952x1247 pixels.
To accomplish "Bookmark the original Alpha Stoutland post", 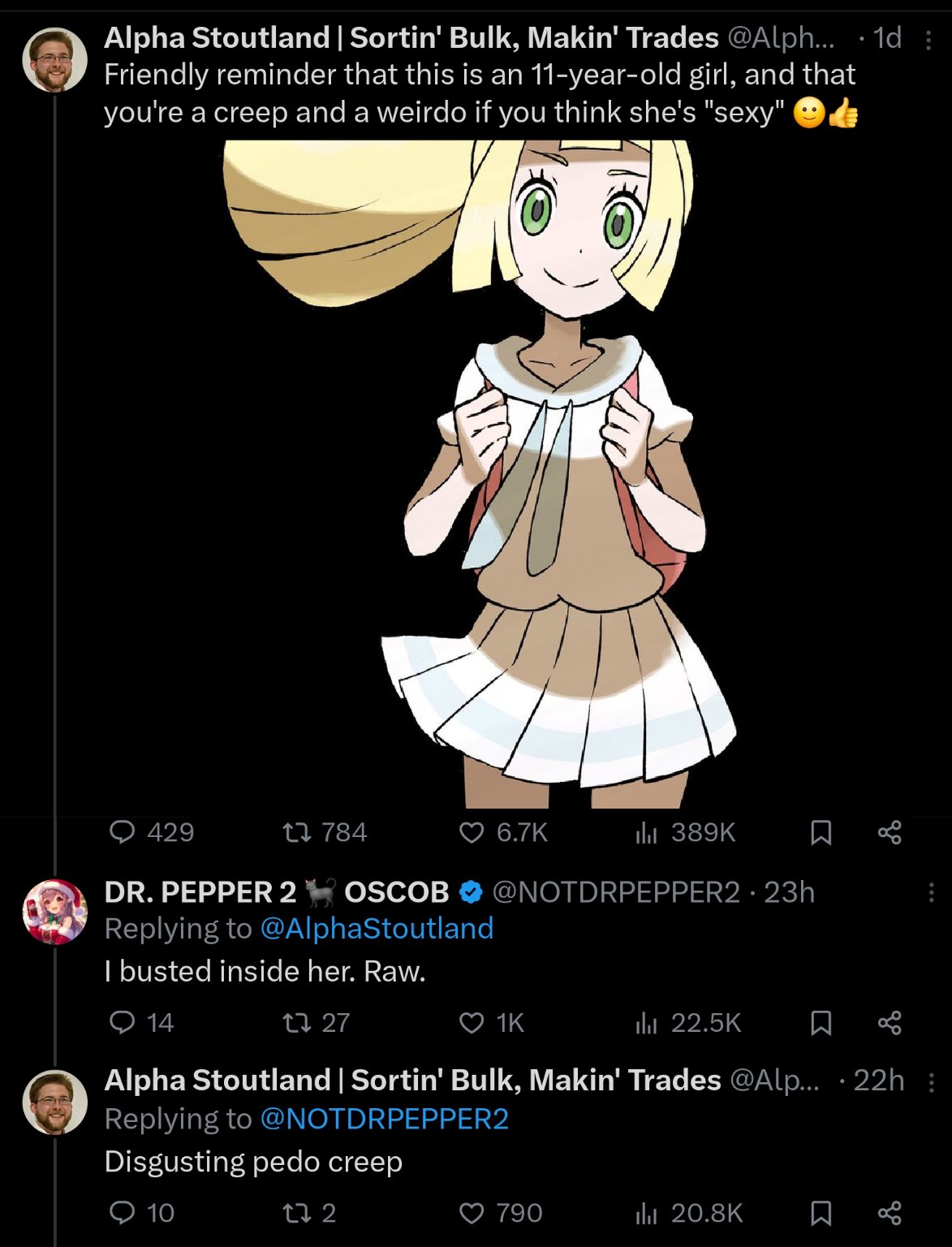I will [821, 832].
